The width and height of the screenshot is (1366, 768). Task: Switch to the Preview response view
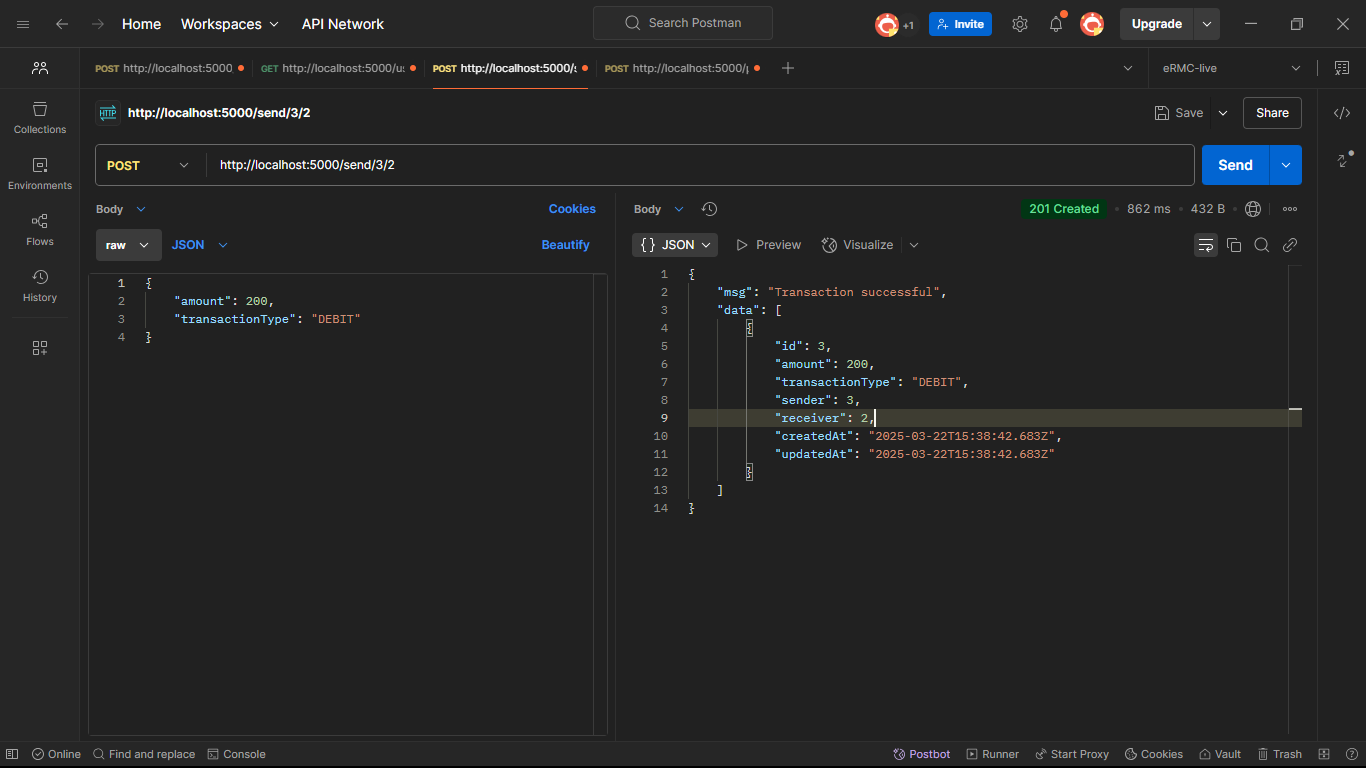(x=768, y=245)
